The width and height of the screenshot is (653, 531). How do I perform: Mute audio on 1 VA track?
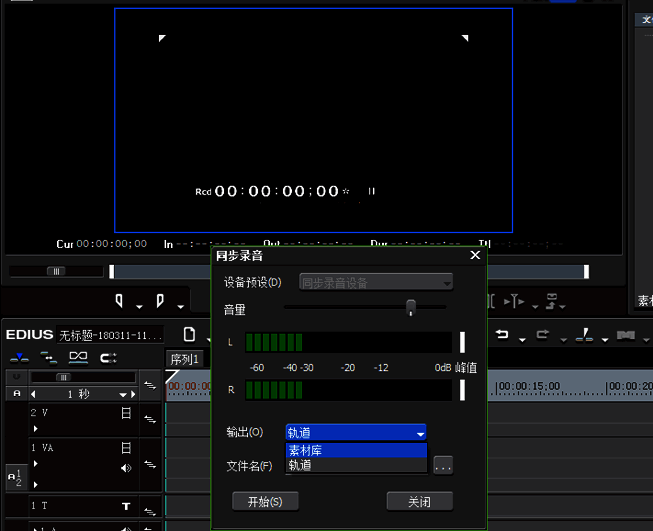[126, 468]
